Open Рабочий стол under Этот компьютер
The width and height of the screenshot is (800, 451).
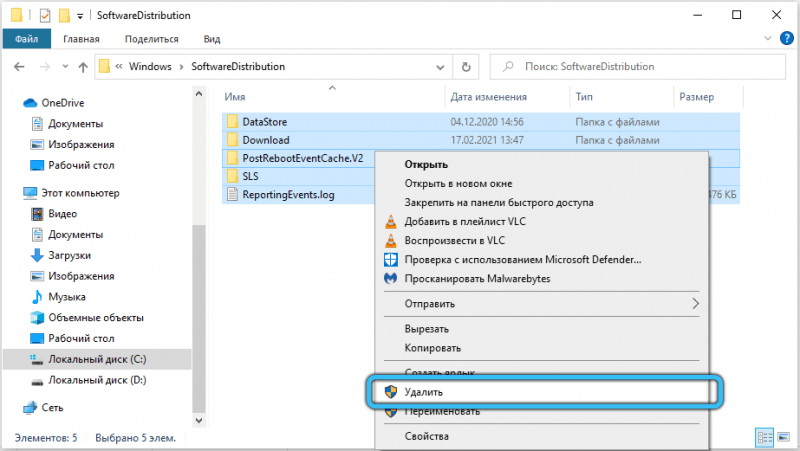(72, 338)
